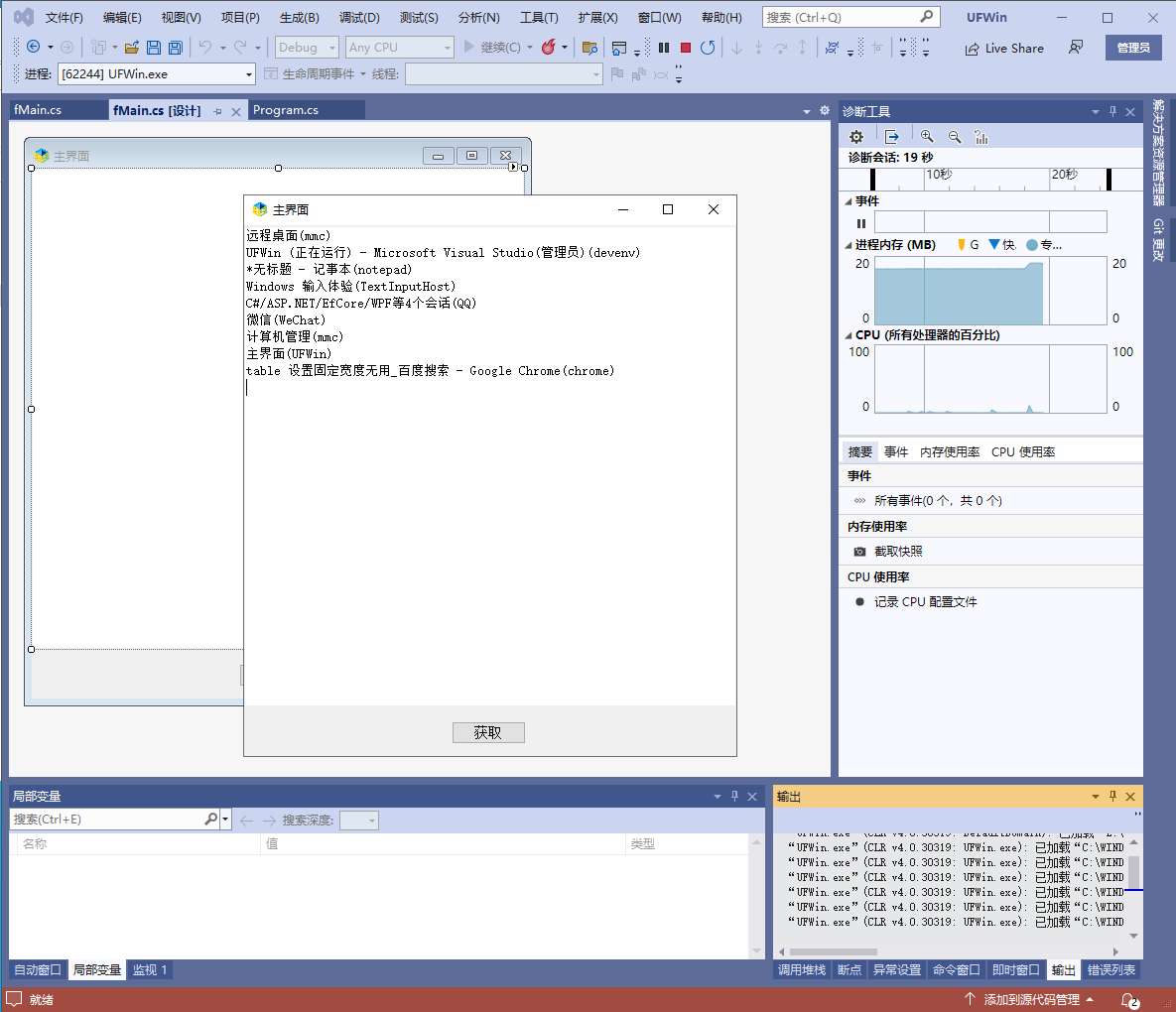
Task: Click the 管理员 administrator button
Action: pyautogui.click(x=1133, y=48)
